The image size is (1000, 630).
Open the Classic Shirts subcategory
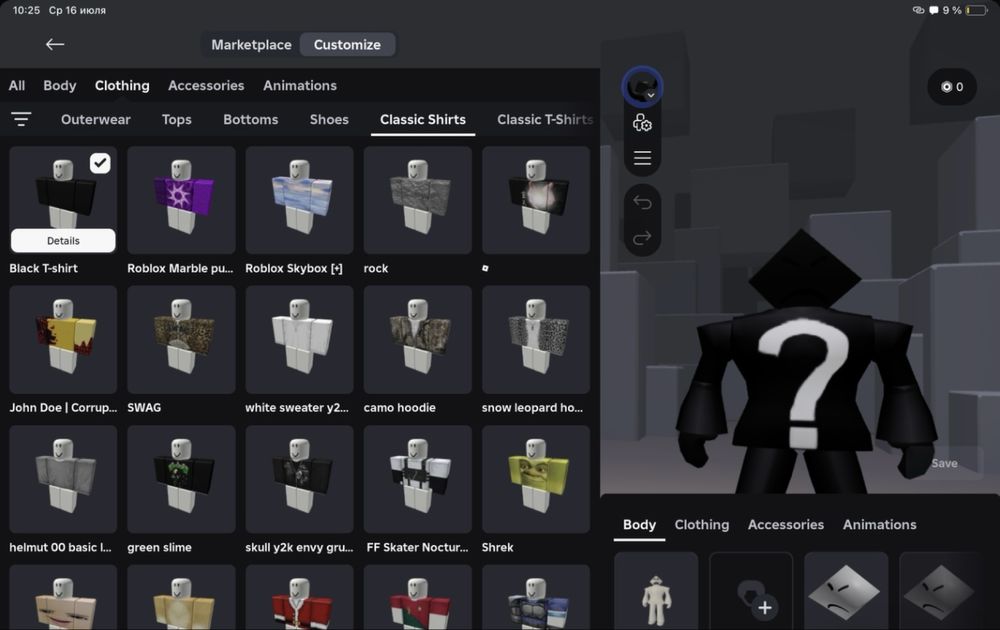coord(423,119)
